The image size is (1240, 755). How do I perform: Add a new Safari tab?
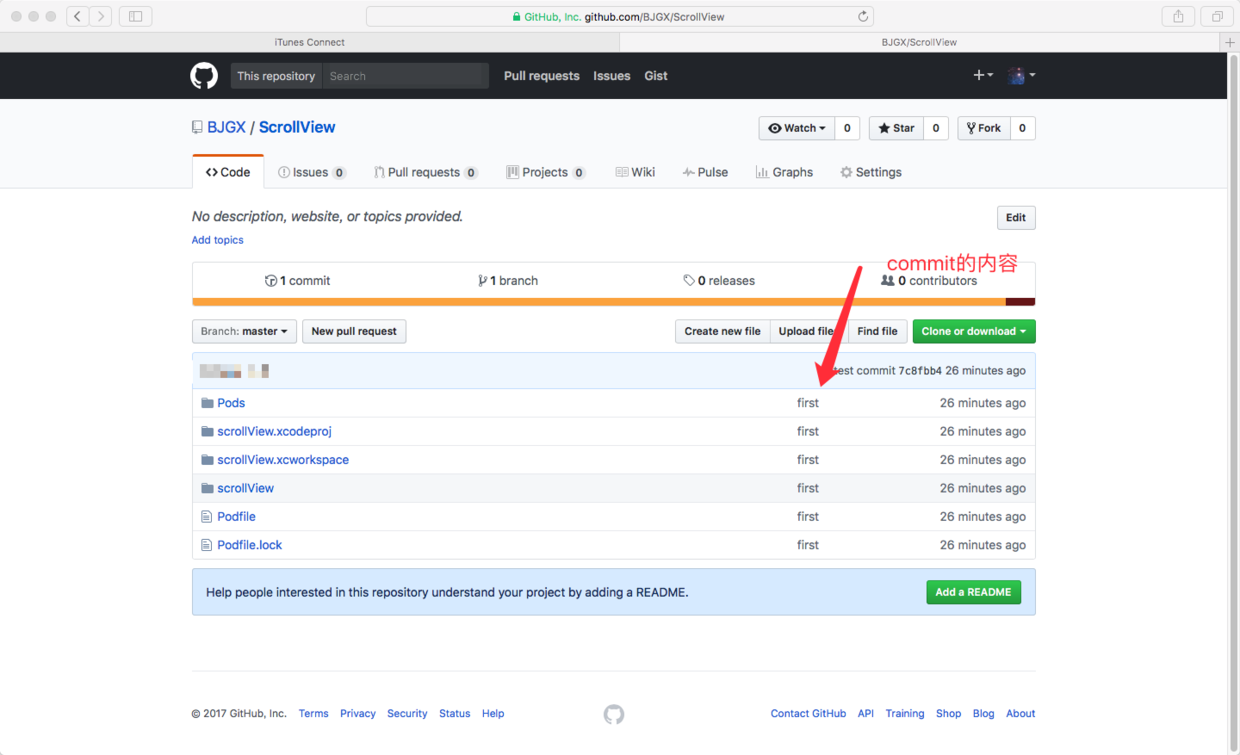(1230, 42)
